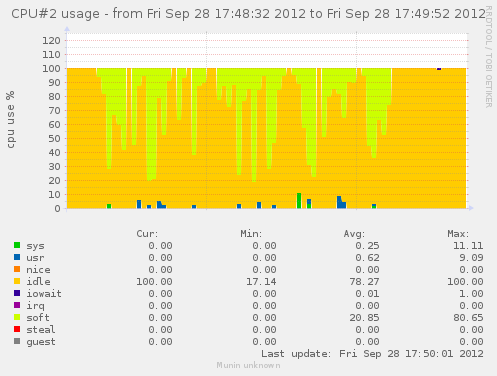Click the orange nice legend swatch
Screen dimensions: 497x376
pos(17,269)
